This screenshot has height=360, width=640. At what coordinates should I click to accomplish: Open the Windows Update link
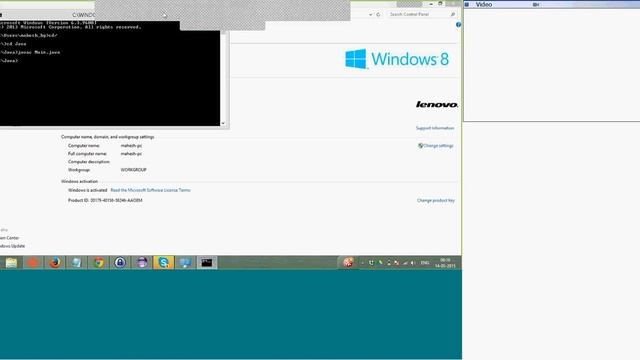coord(12,246)
